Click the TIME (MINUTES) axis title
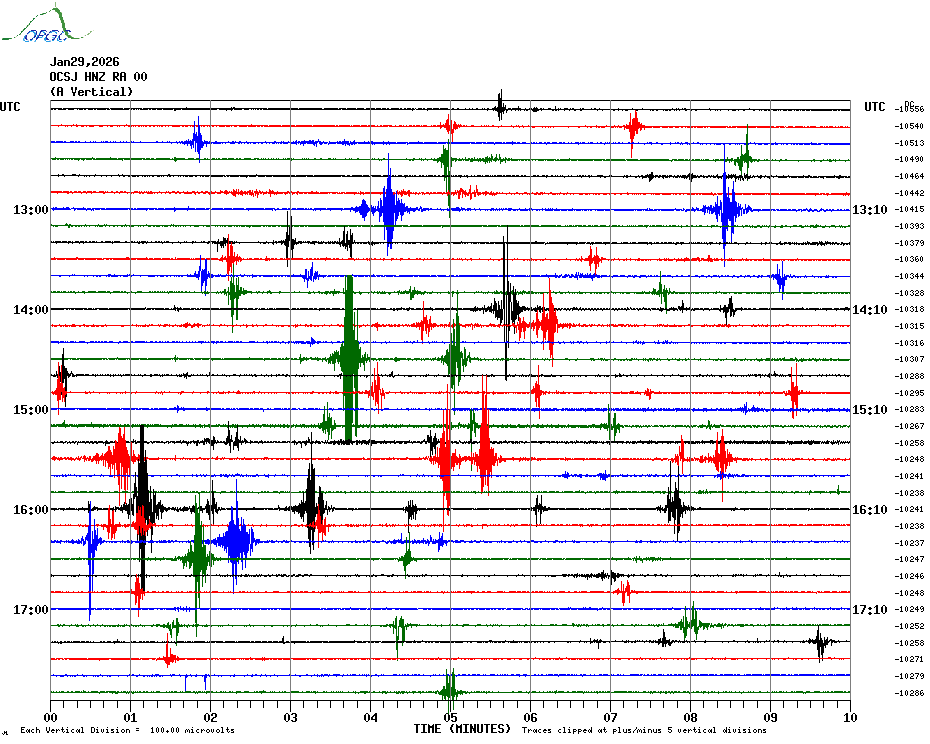 pos(462,729)
